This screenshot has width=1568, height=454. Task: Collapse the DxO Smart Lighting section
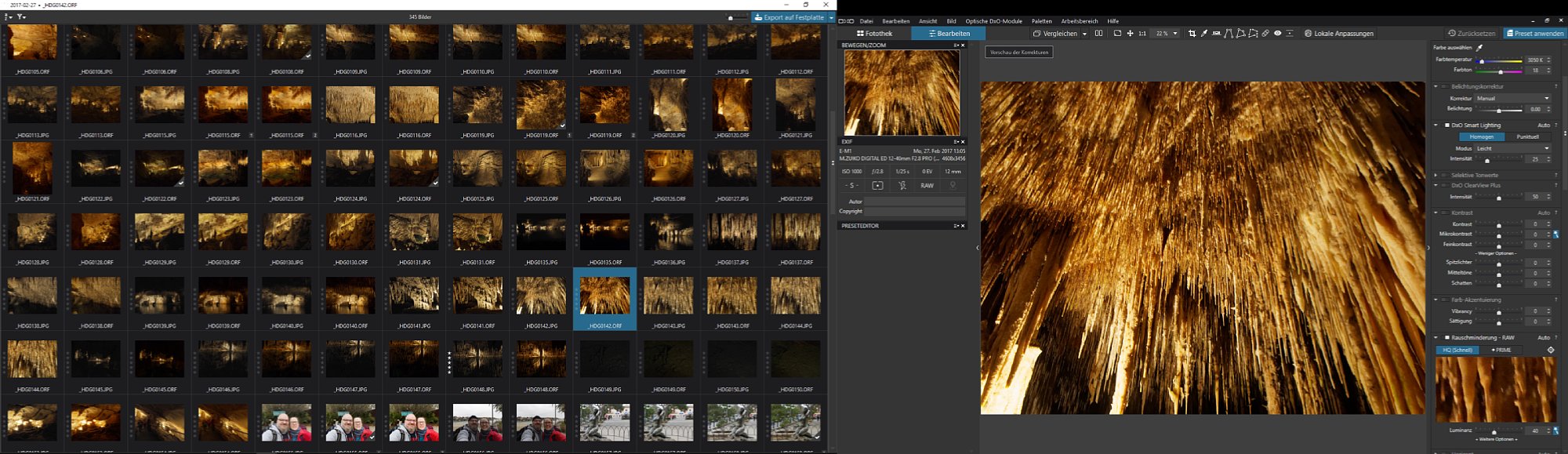1436,125
